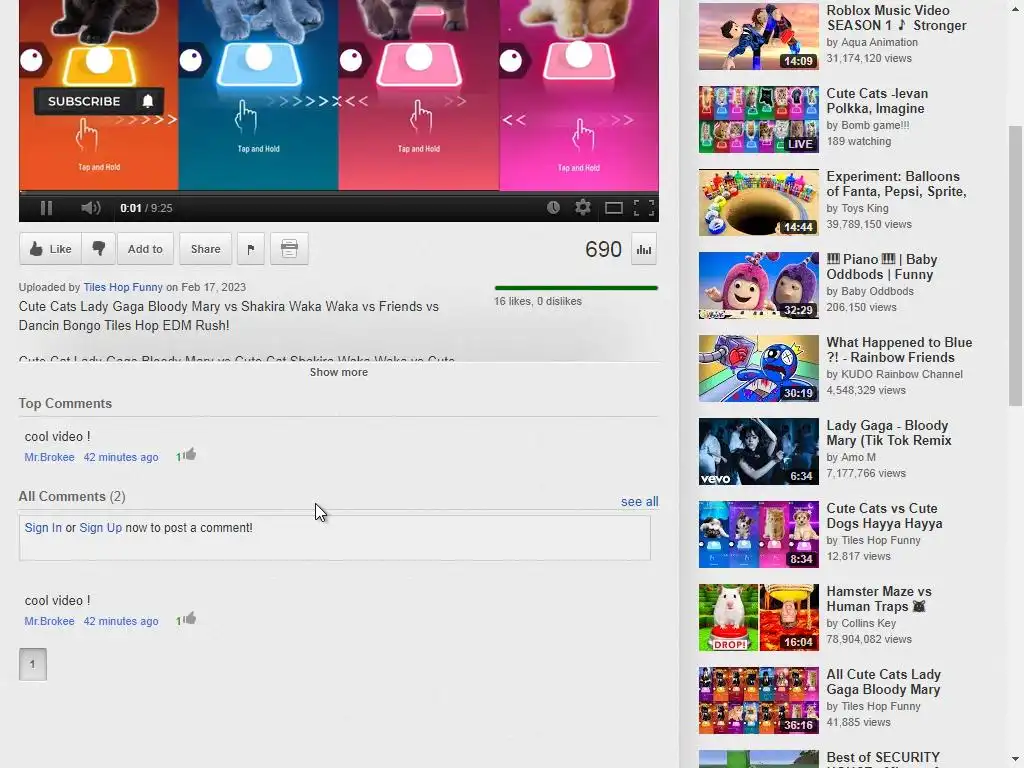Open Cute Cats vs Cute Dogs thumbnail

point(758,534)
